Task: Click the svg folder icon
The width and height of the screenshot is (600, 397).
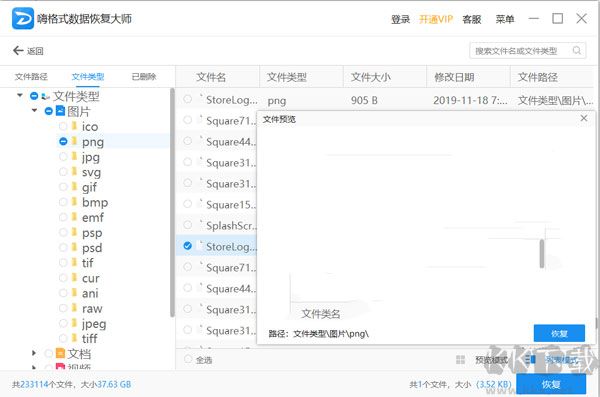Action: 75,172
